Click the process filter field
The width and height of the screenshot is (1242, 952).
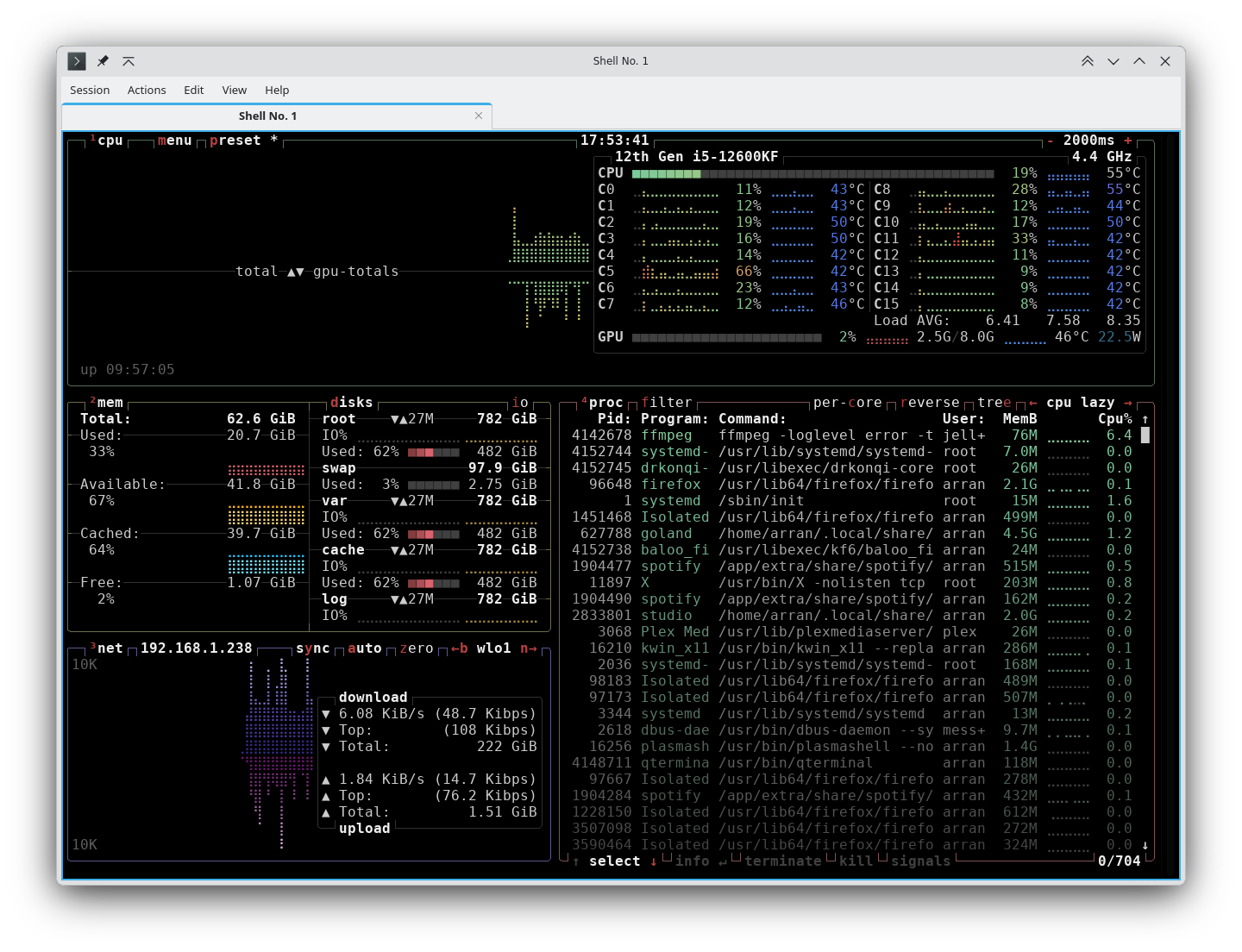667,403
